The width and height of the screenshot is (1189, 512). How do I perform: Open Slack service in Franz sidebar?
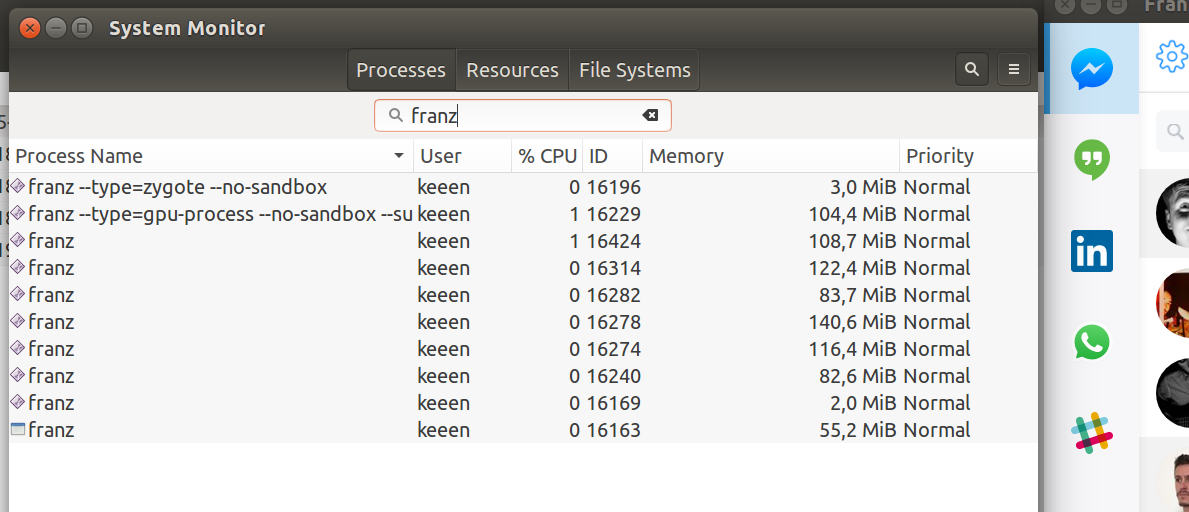pyautogui.click(x=1092, y=433)
